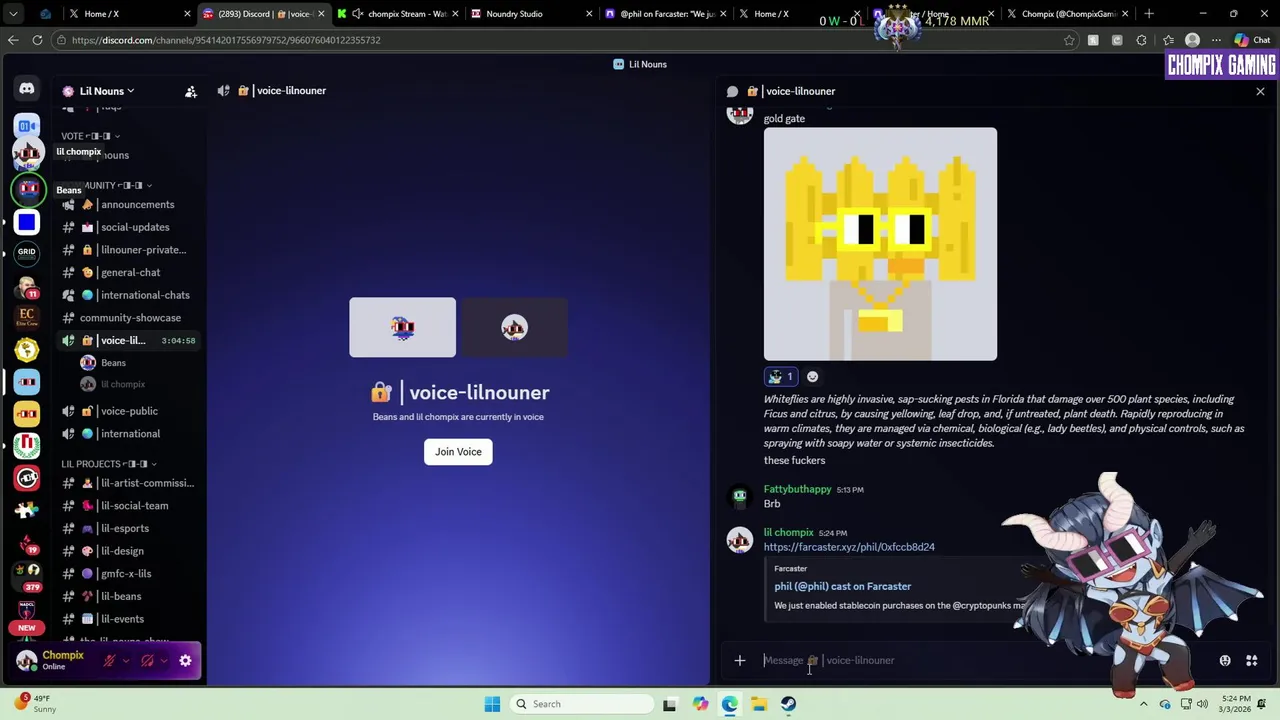Close the voice-lilnouner chat panel
The width and height of the screenshot is (1280, 720).
(1260, 91)
